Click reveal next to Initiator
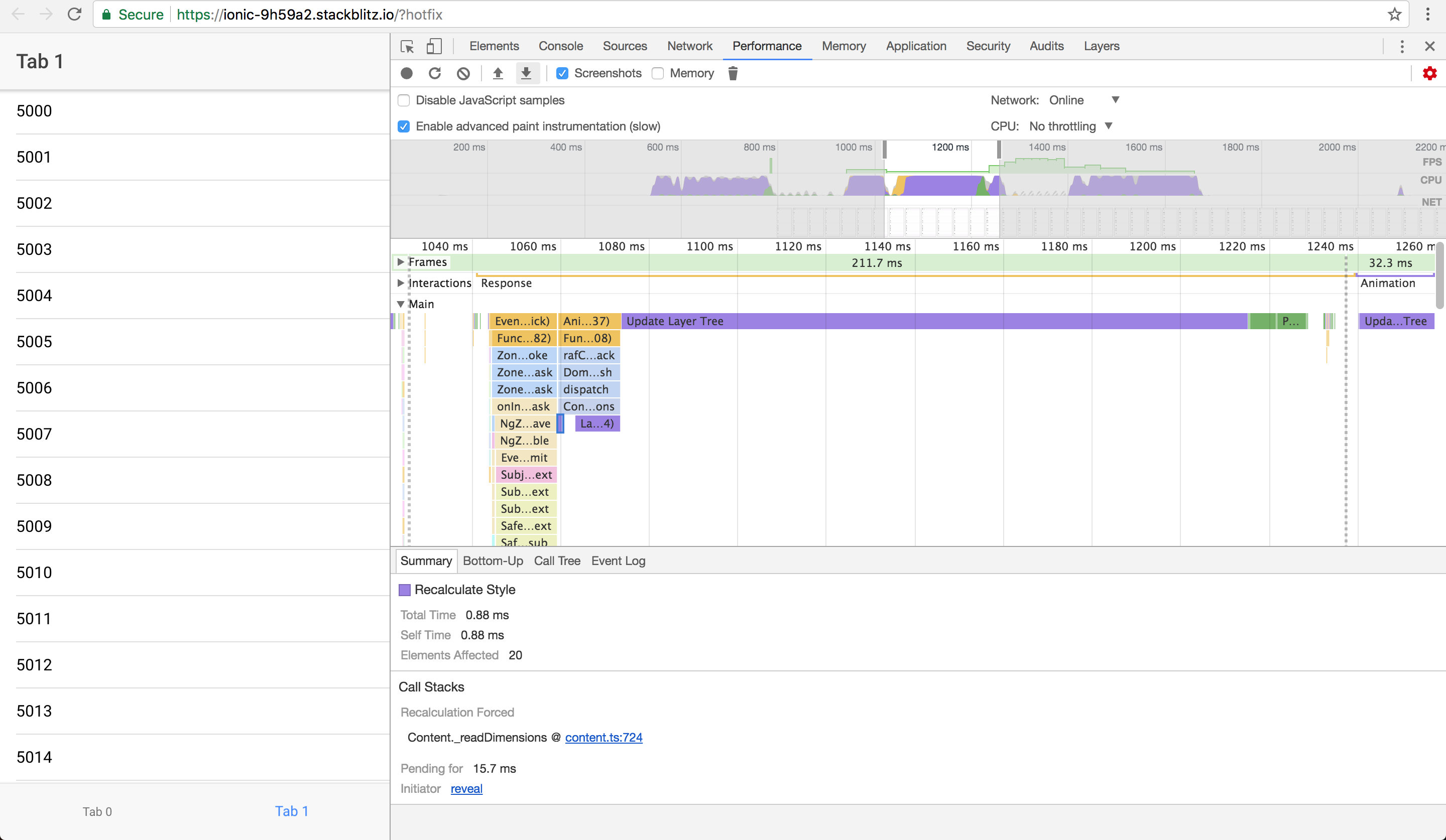 (x=466, y=788)
